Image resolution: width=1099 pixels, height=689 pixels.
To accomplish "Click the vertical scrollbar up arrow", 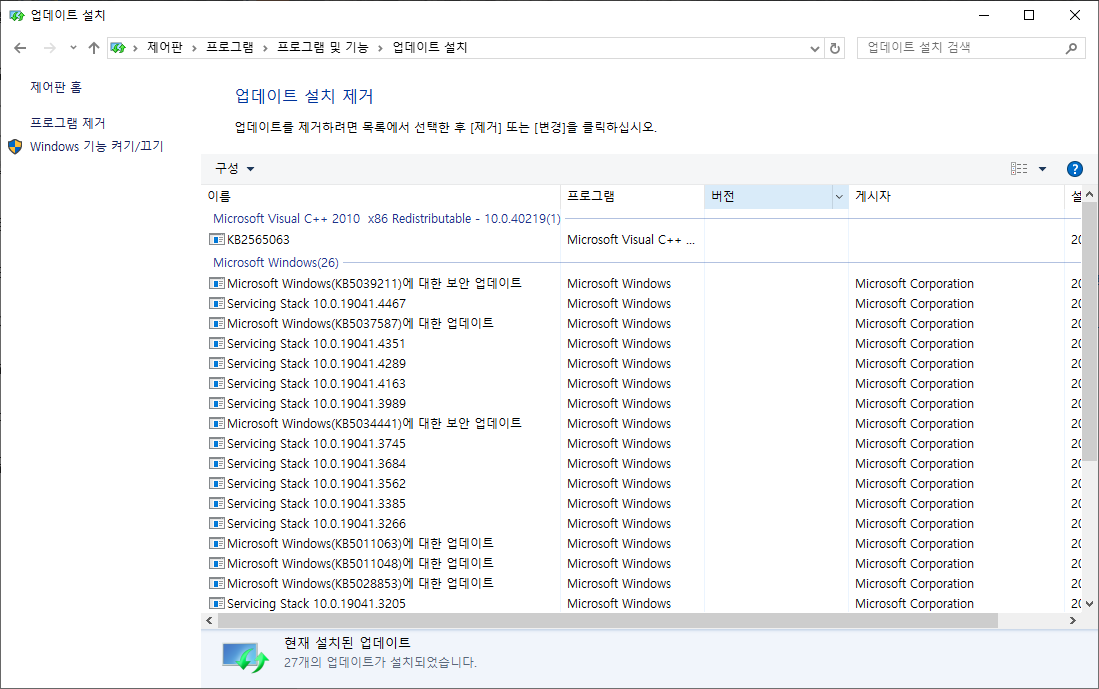I will tap(1089, 194).
